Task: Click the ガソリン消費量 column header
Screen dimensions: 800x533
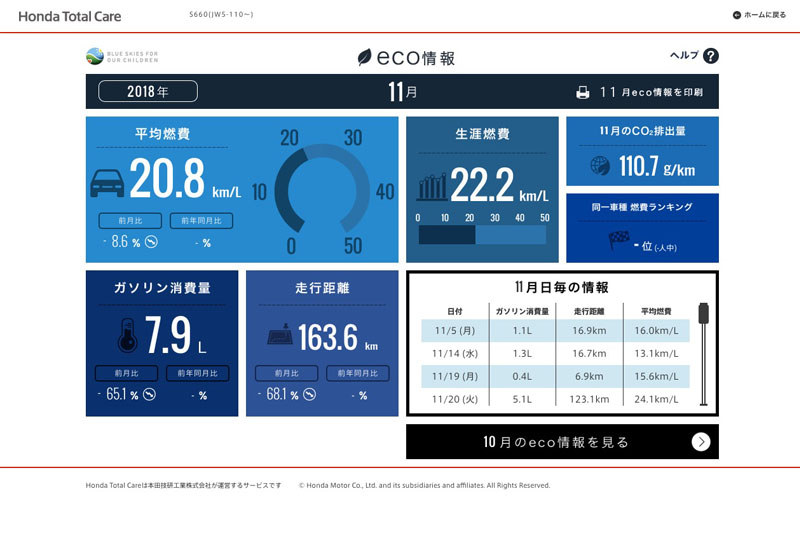Action: [x=522, y=311]
